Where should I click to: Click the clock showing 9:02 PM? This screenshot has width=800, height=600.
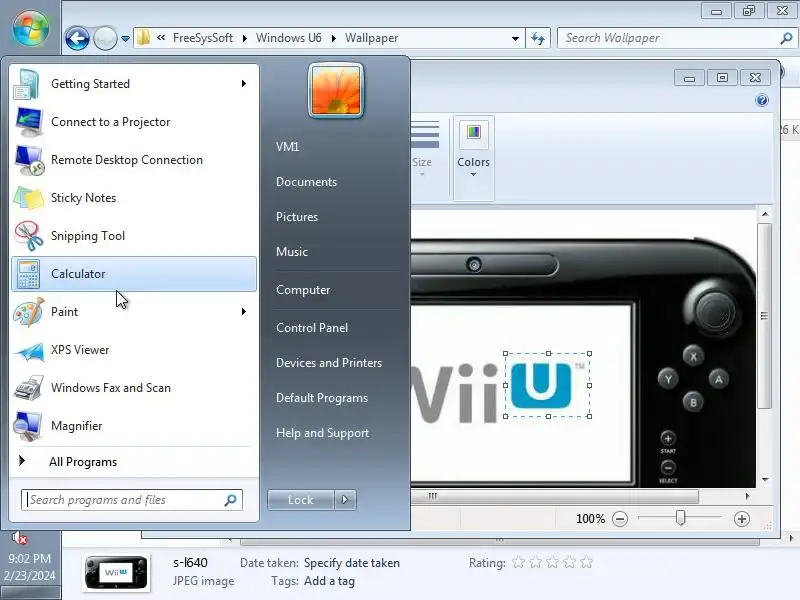coord(30,559)
